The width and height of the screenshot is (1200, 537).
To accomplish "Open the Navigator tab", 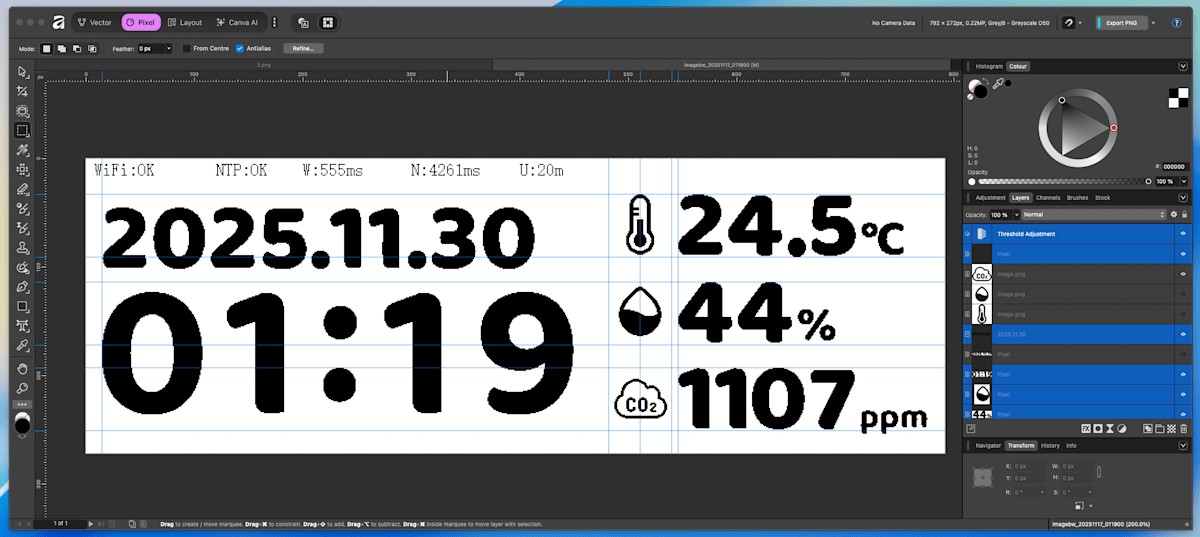I will click(x=988, y=445).
